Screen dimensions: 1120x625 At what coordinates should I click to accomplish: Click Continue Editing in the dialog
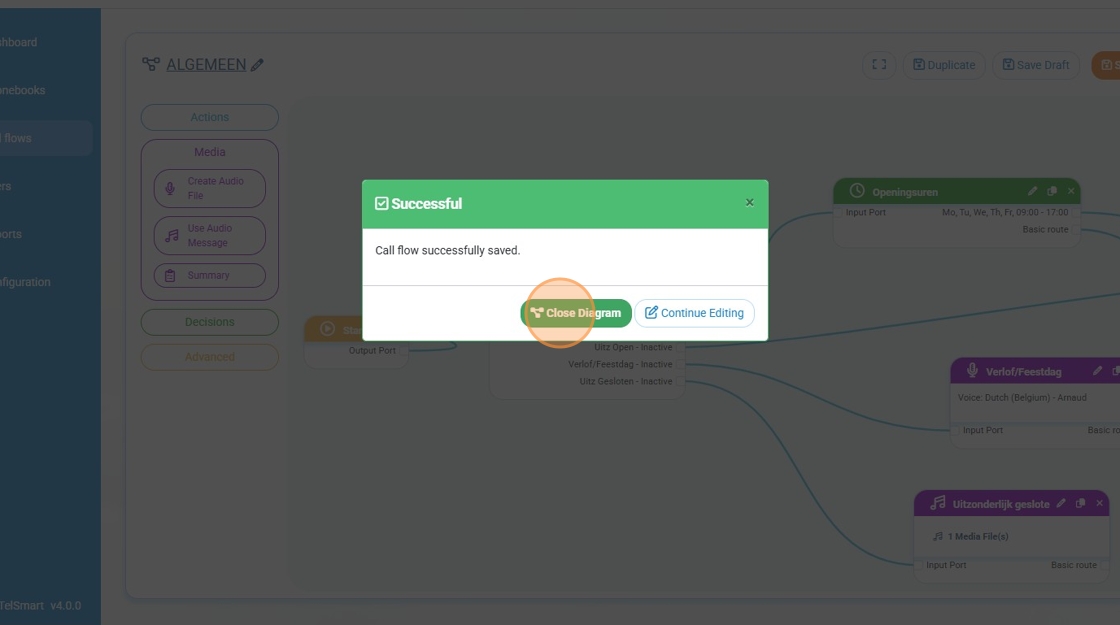(x=694, y=313)
